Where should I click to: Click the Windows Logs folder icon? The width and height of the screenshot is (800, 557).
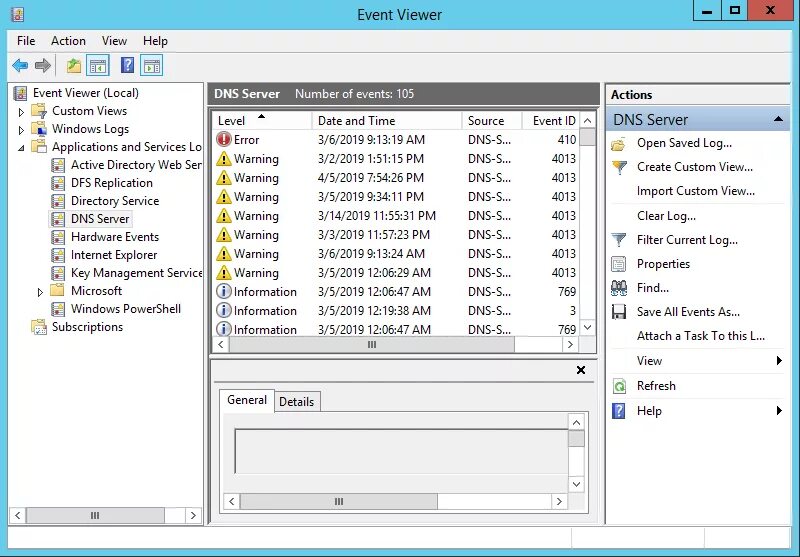39,129
